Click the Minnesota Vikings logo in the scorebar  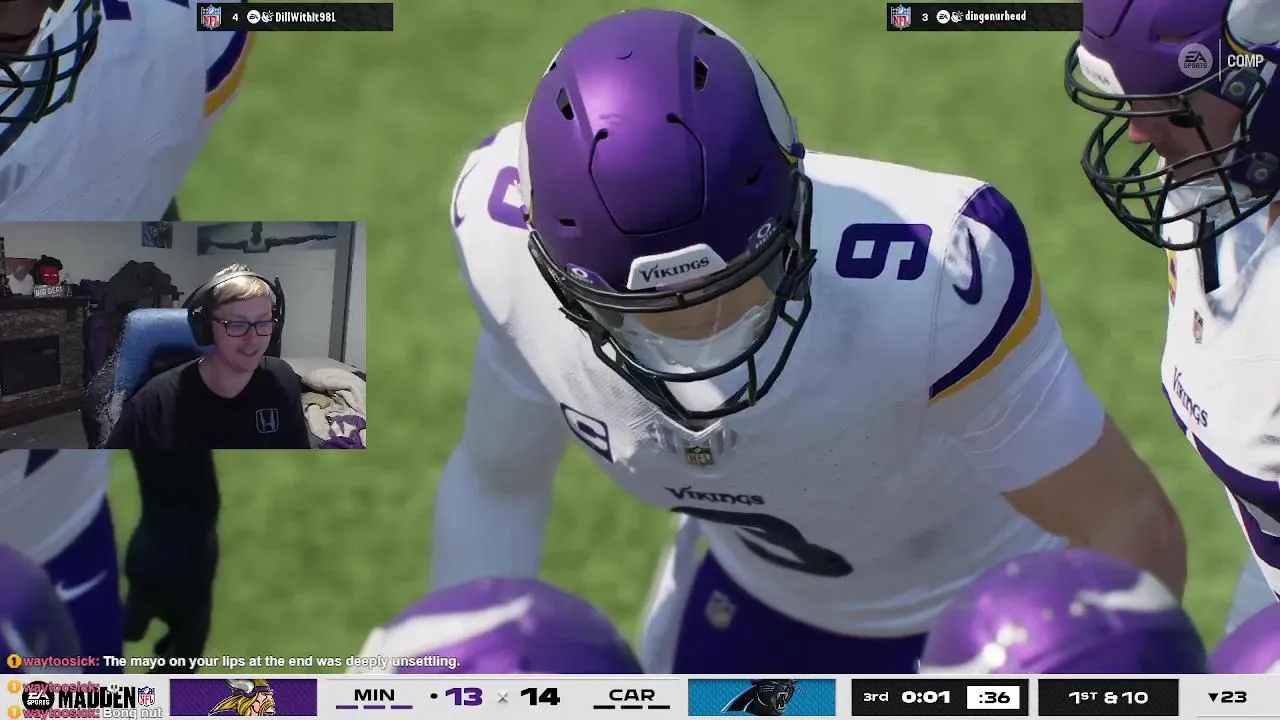point(243,697)
